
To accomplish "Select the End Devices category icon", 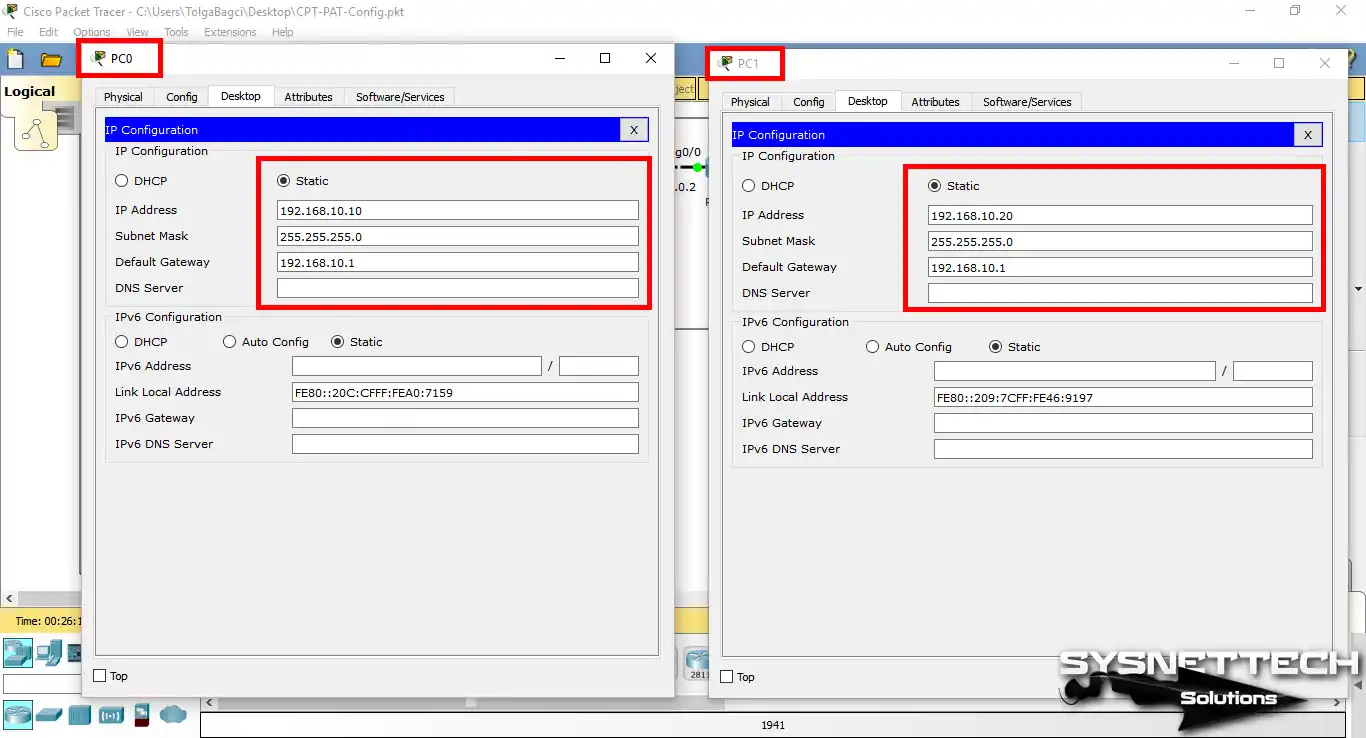I will pos(48,652).
